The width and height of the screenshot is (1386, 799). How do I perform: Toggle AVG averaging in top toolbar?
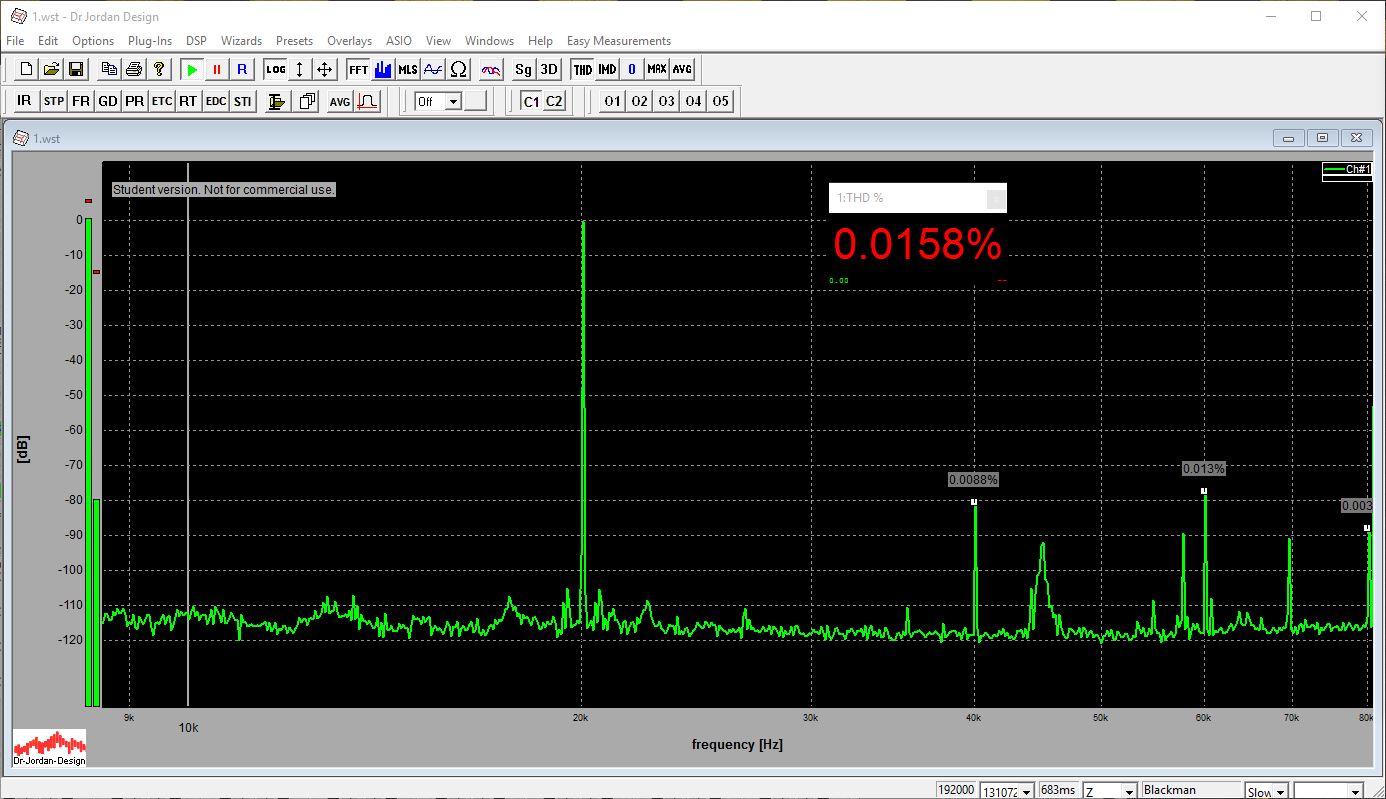(682, 69)
